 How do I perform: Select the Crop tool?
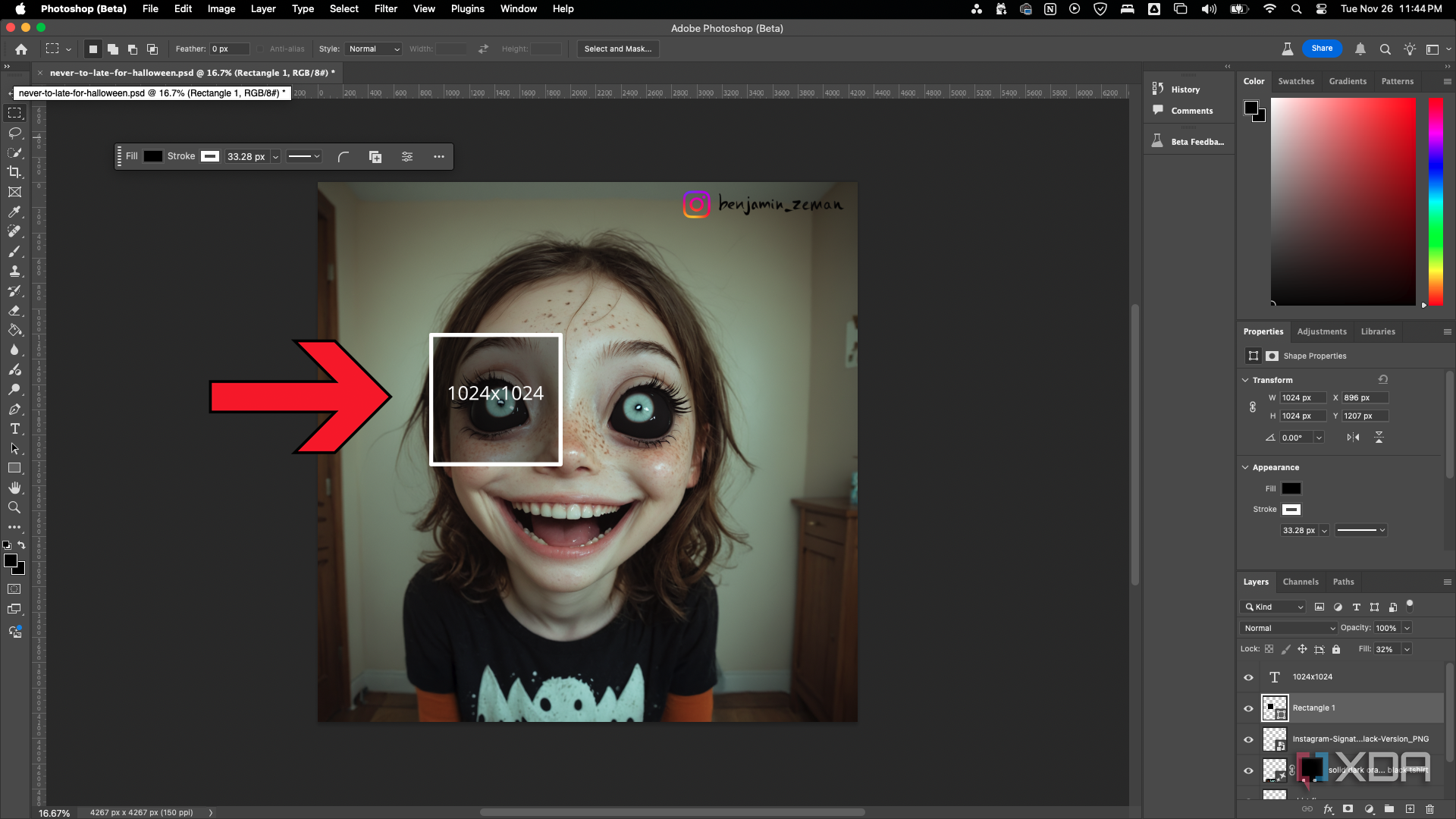click(x=15, y=171)
